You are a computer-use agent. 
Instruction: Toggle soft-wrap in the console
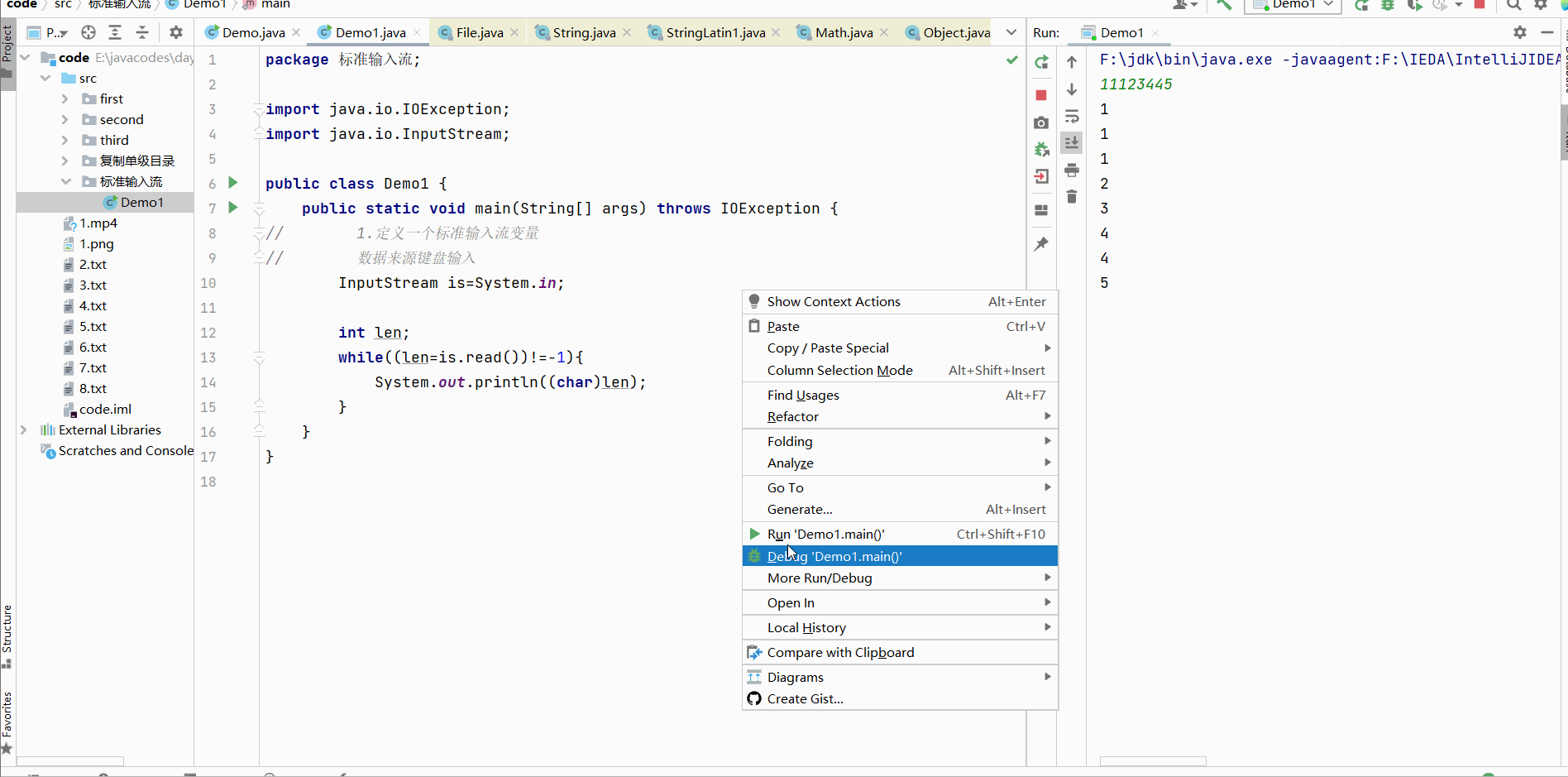(x=1072, y=116)
